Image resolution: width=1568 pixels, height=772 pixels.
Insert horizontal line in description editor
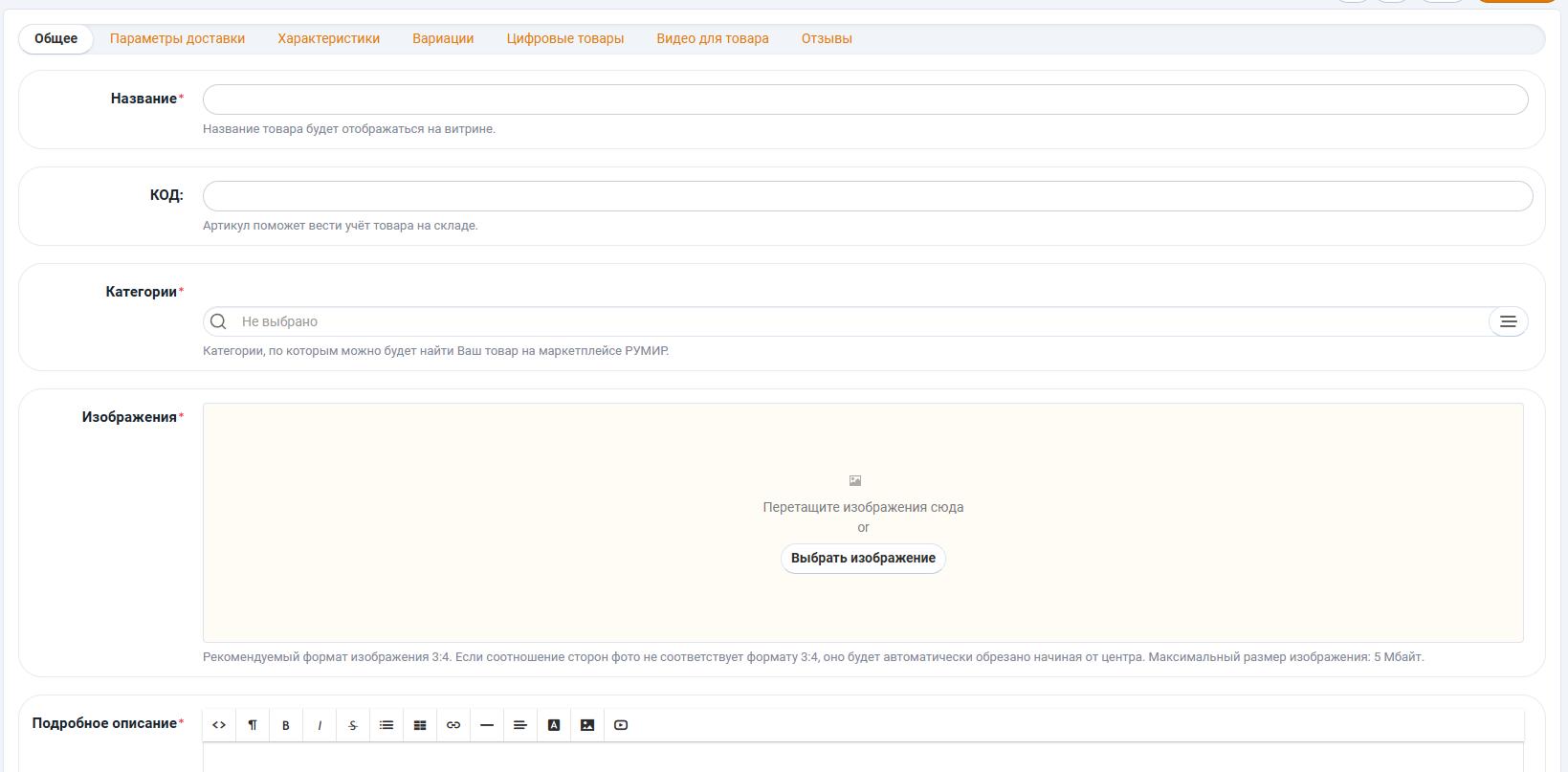[487, 725]
